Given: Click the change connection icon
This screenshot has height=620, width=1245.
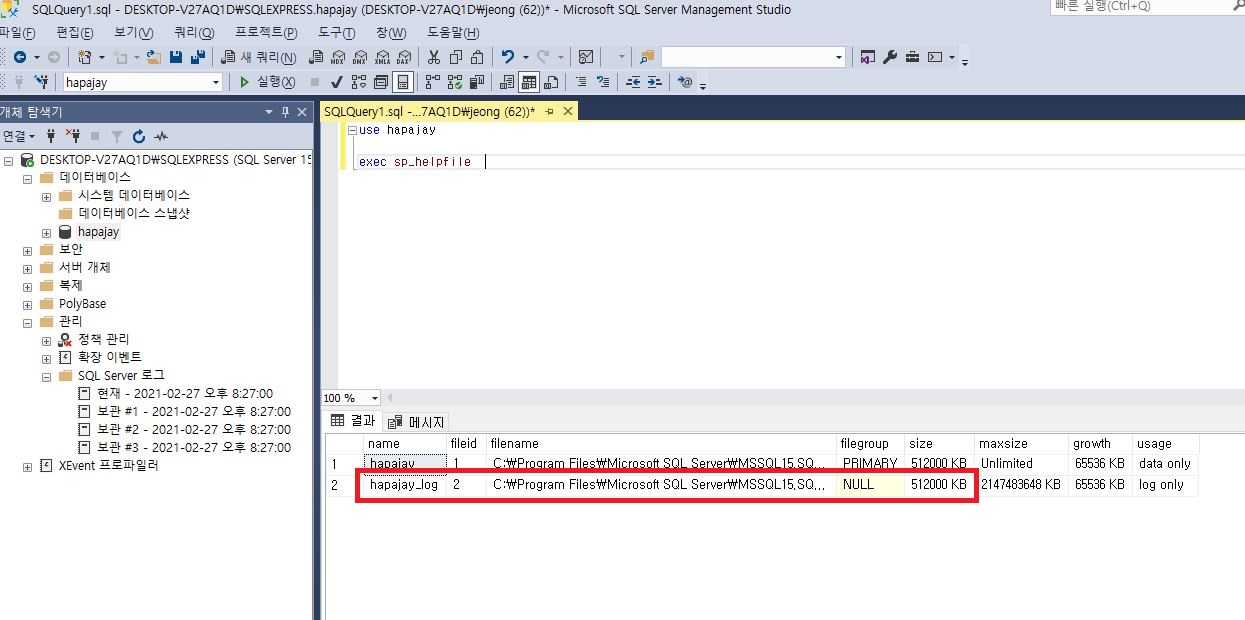Looking at the screenshot, I should point(40,82).
